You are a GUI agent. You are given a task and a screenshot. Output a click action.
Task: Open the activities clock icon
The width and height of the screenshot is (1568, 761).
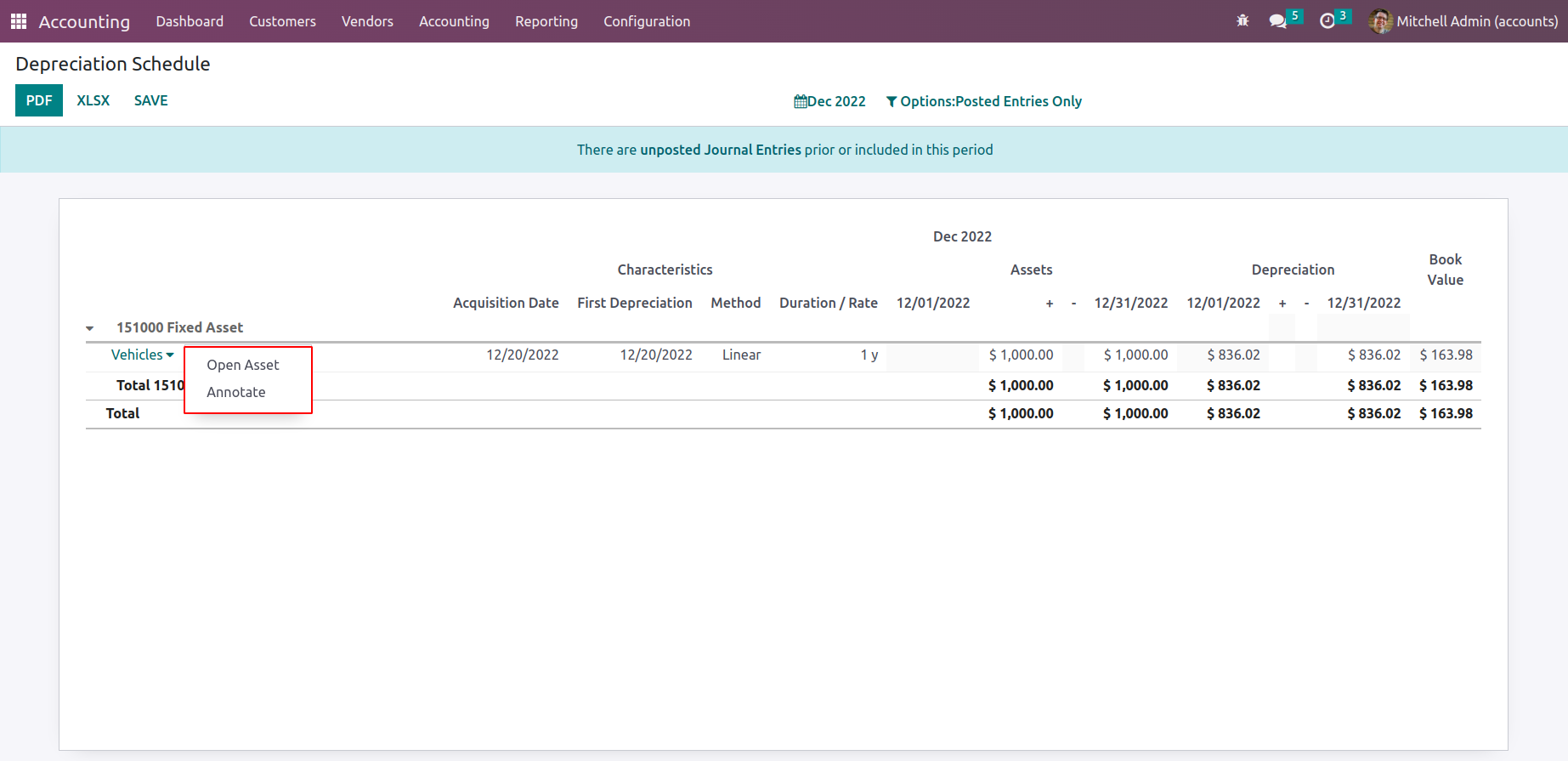(x=1327, y=21)
